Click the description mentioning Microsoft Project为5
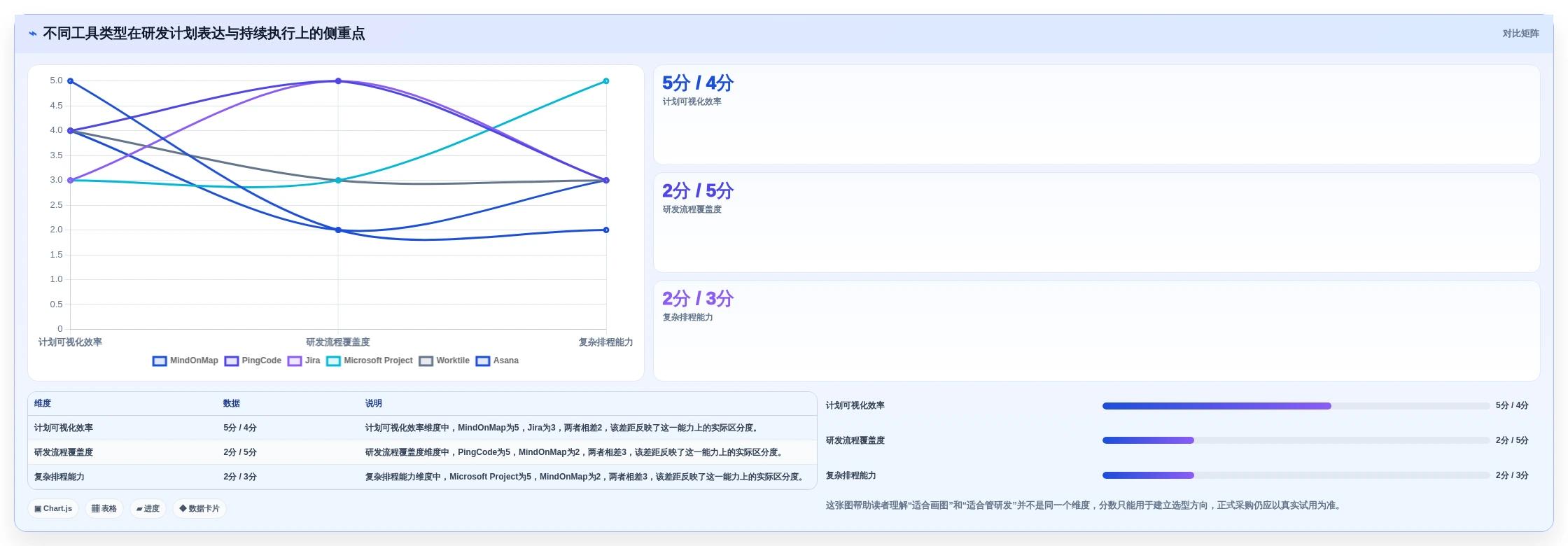 coord(585,477)
